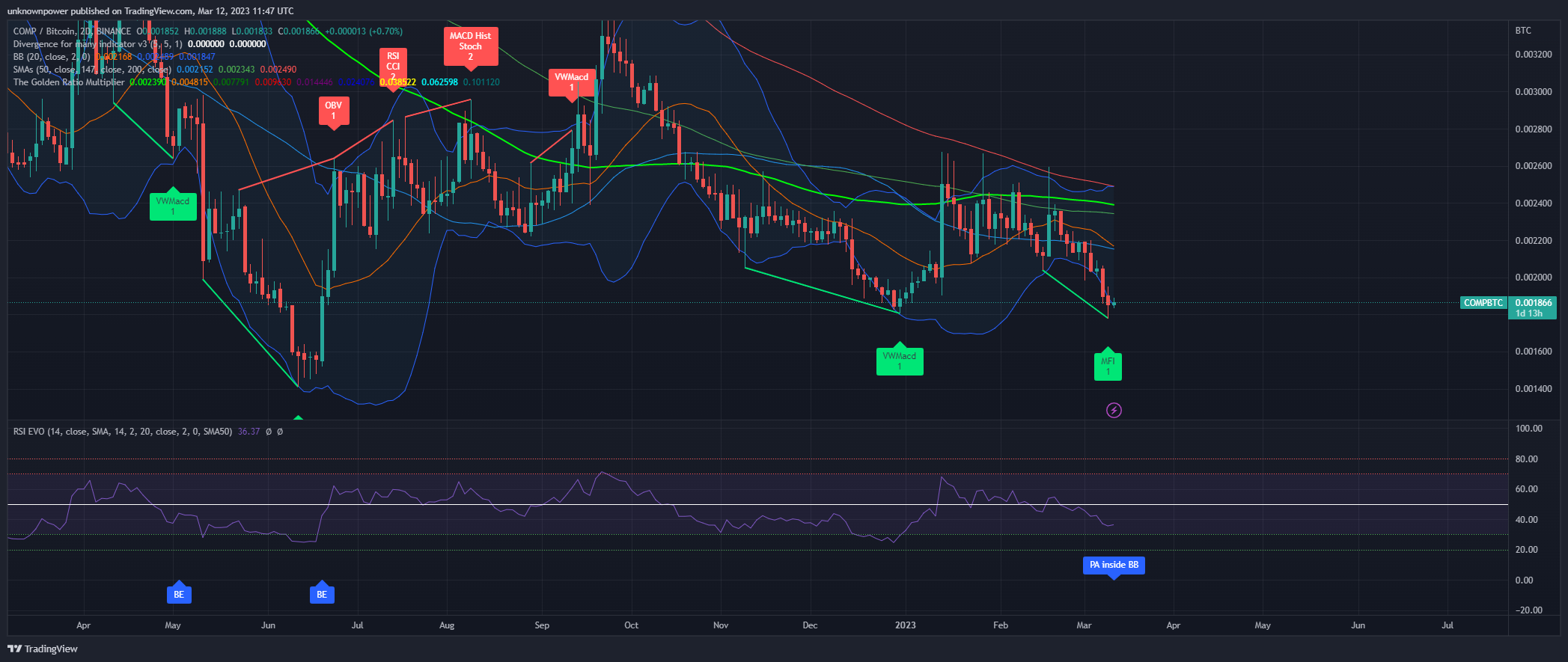The image size is (1568, 662).
Task: Click the -20.00 RSI axis label
Action: click(x=1528, y=610)
